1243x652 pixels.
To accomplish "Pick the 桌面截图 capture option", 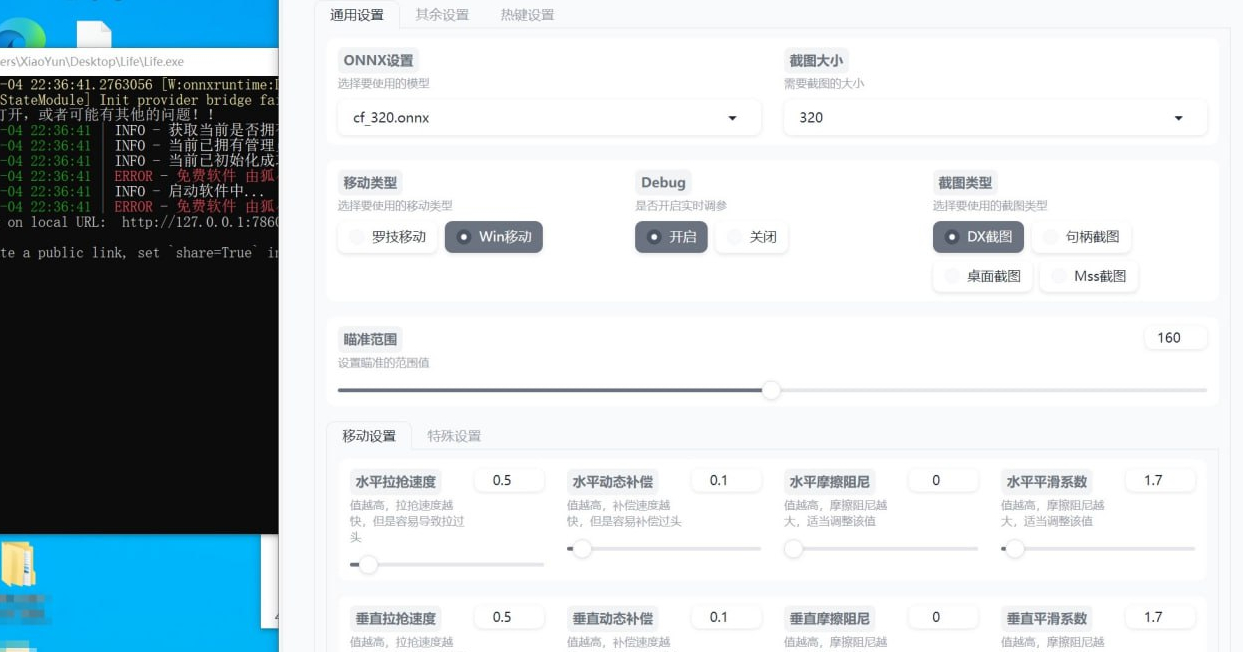I will click(x=982, y=276).
